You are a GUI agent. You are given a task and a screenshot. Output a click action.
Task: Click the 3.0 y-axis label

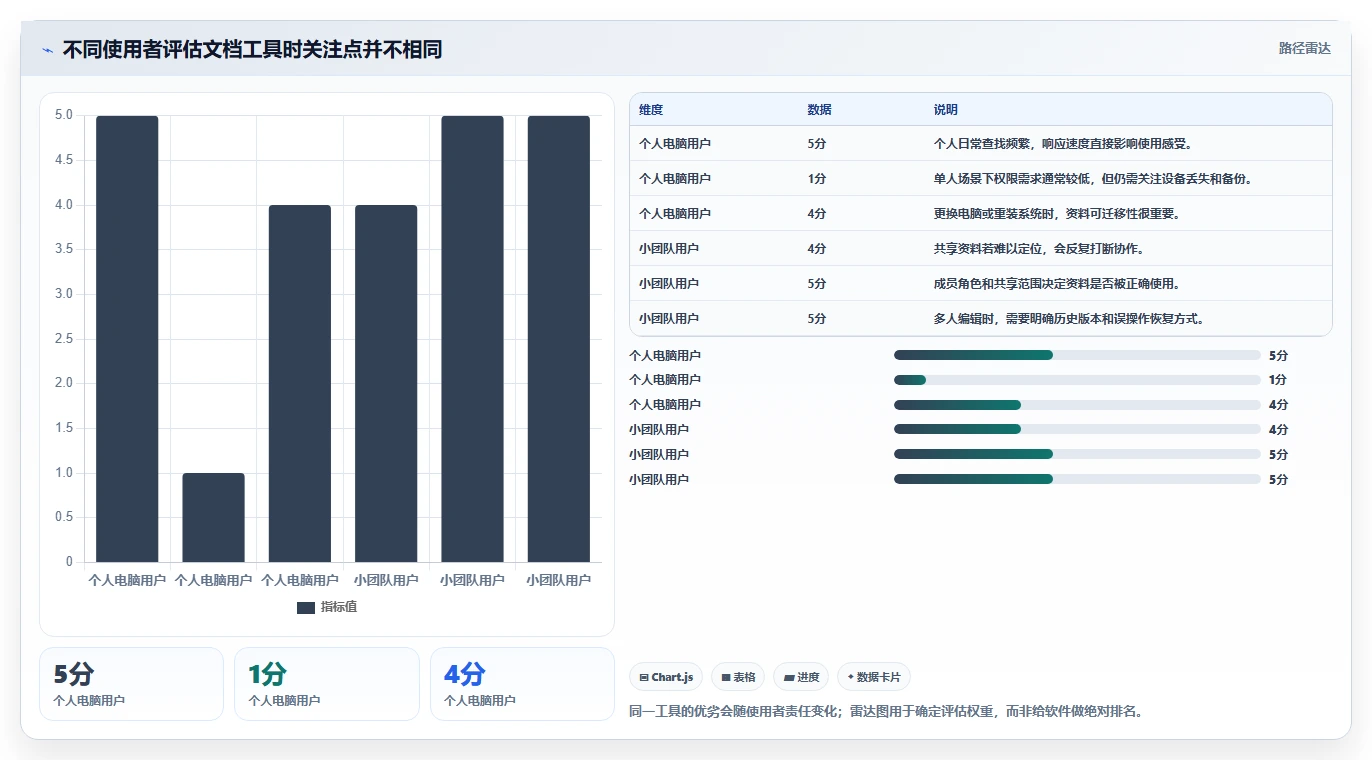[64, 294]
